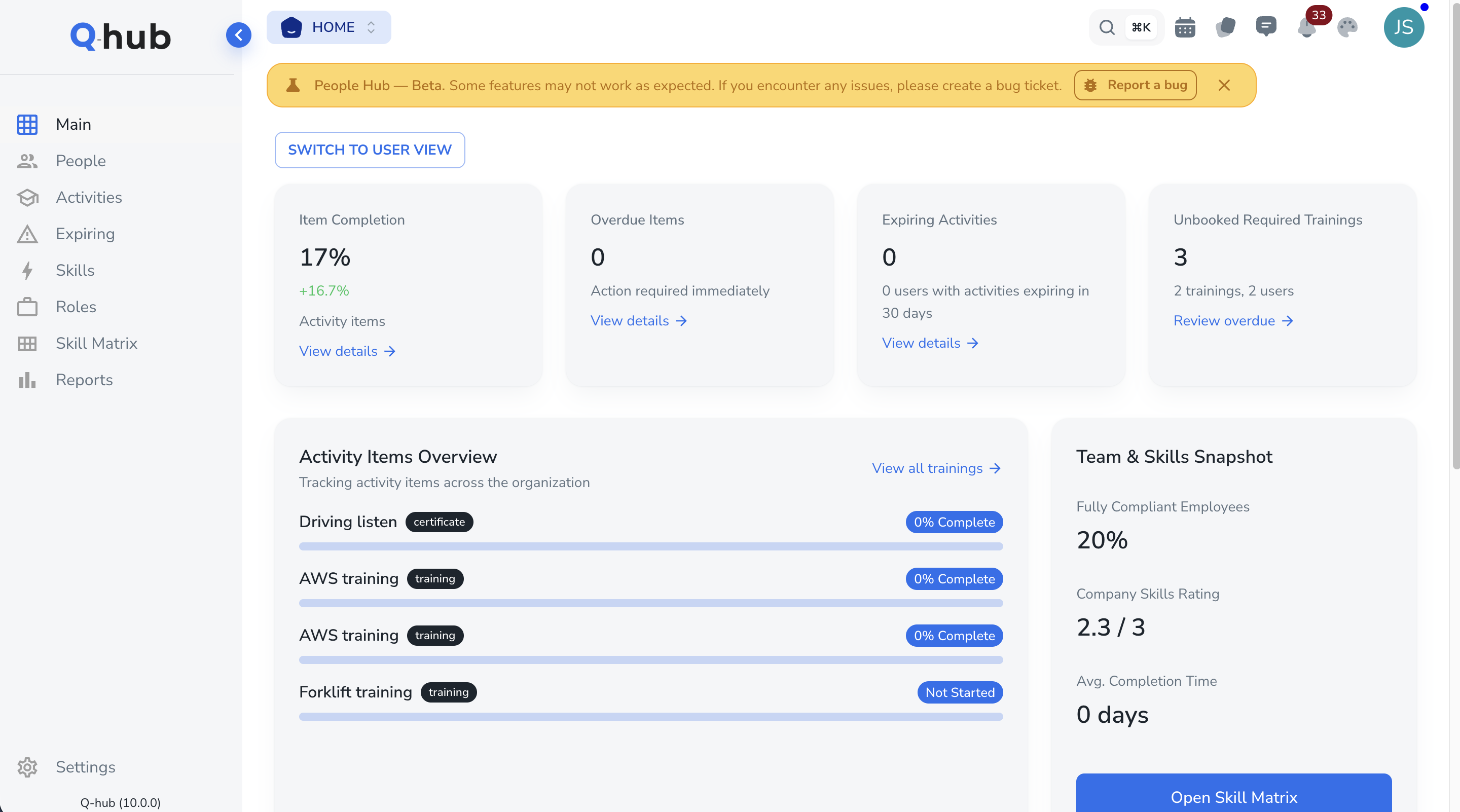The image size is (1460, 812).
Task: Open the chat message icon
Action: click(x=1266, y=26)
